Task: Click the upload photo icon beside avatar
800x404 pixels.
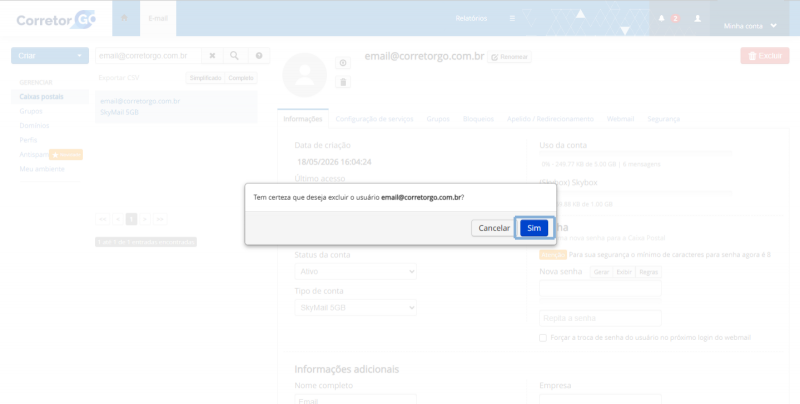Action: 343,63
